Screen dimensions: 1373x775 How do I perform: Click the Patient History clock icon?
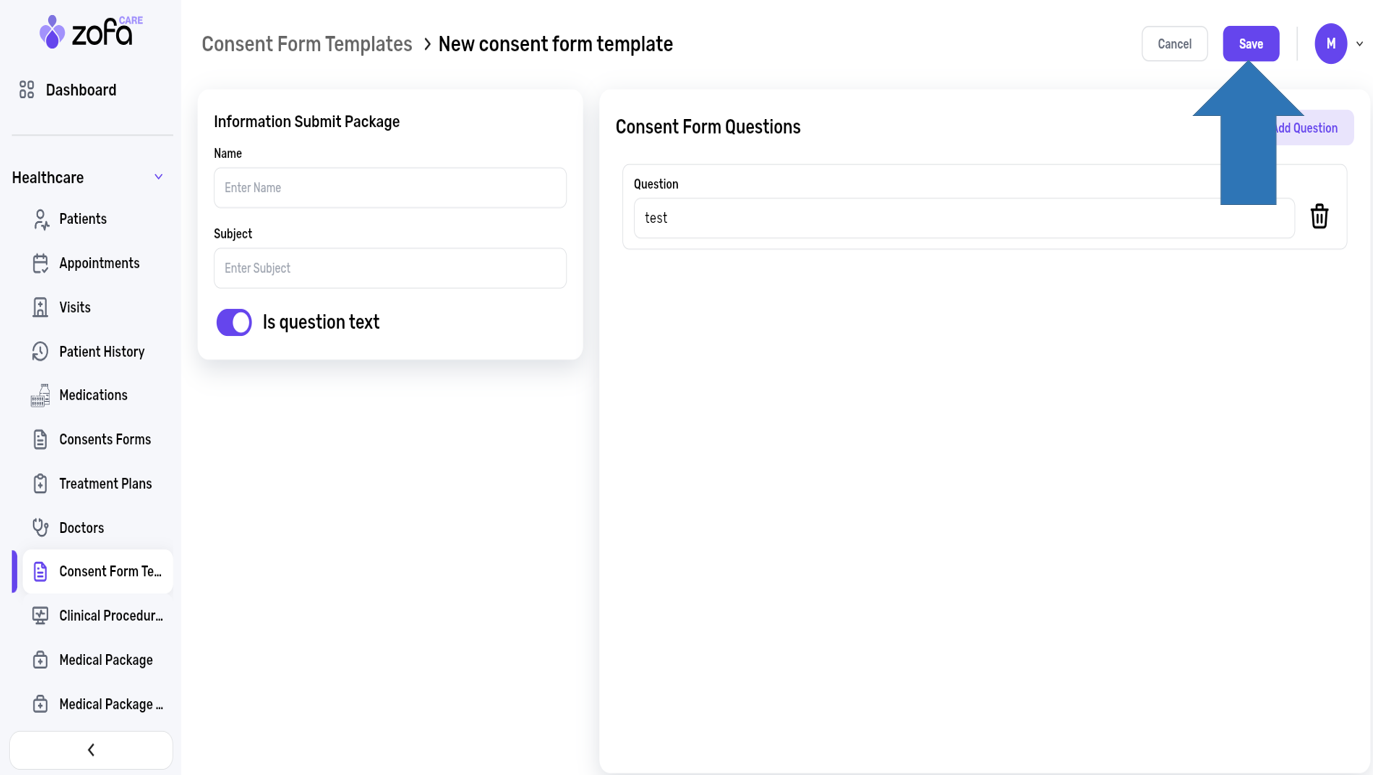(40, 351)
